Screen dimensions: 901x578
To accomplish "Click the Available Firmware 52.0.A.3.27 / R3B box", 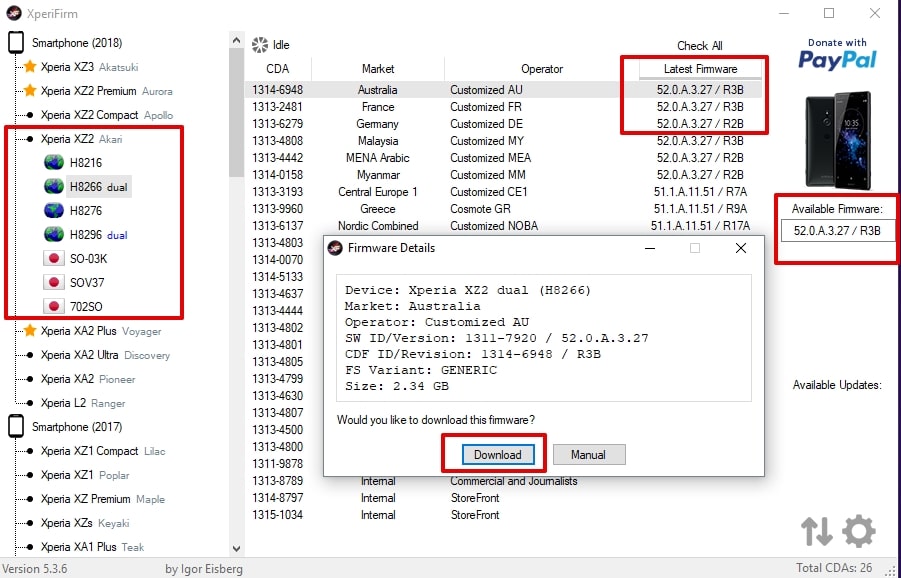I will pyautogui.click(x=837, y=231).
